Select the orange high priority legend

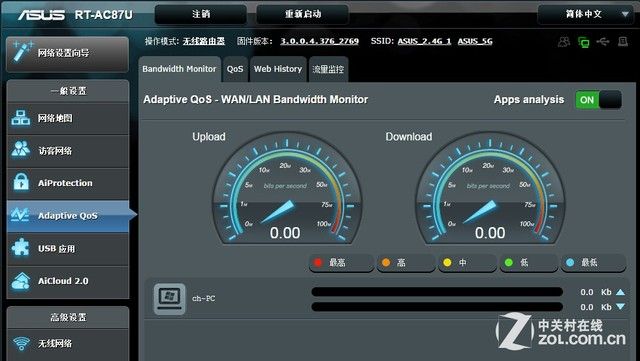tap(405, 263)
